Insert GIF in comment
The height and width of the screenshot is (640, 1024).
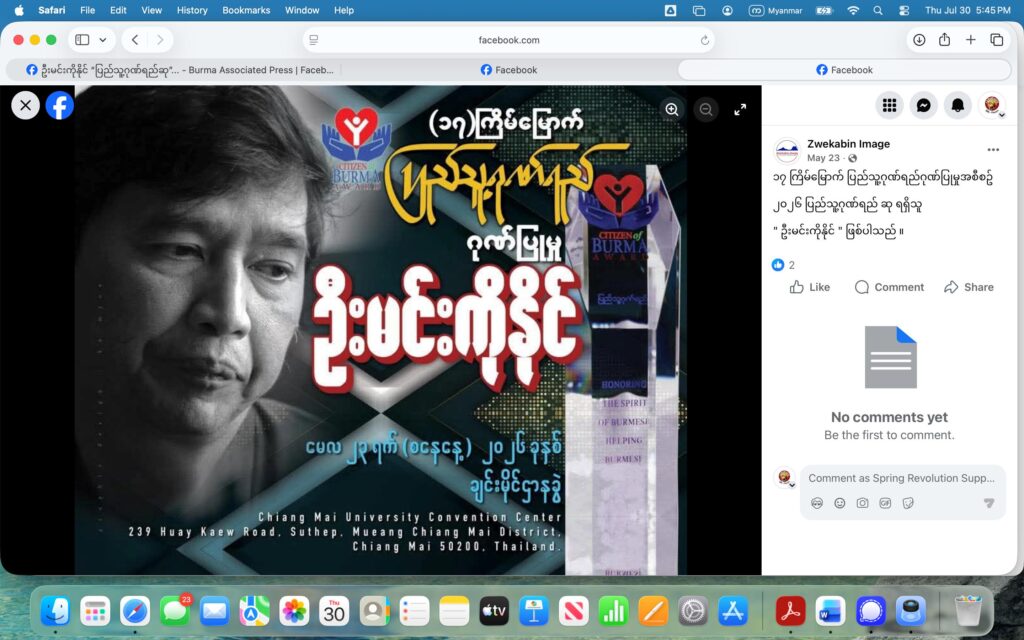coord(885,503)
